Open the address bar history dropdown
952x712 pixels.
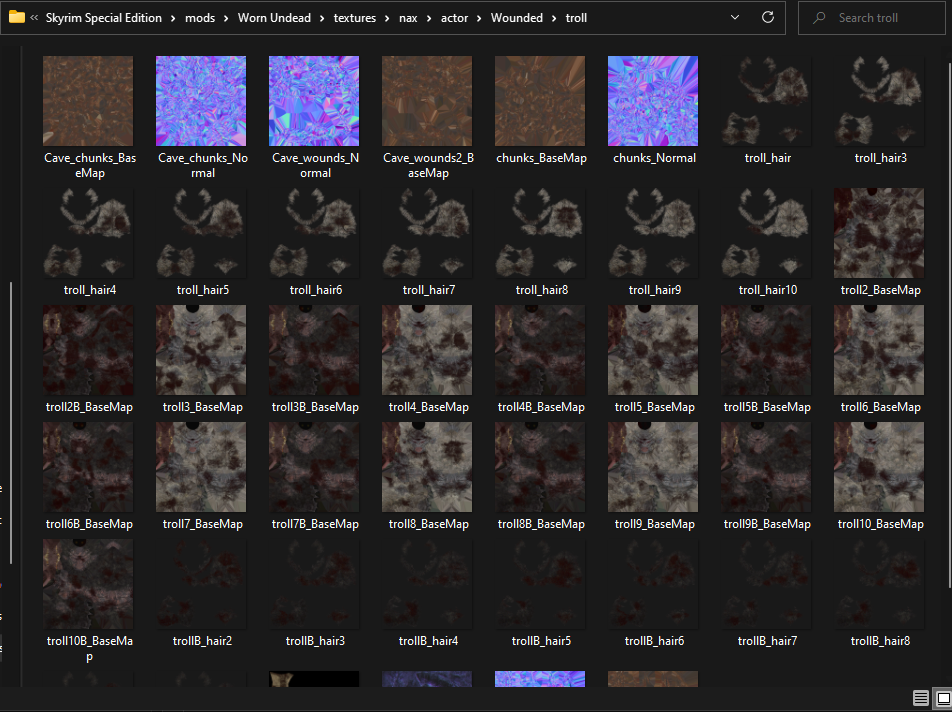735,17
